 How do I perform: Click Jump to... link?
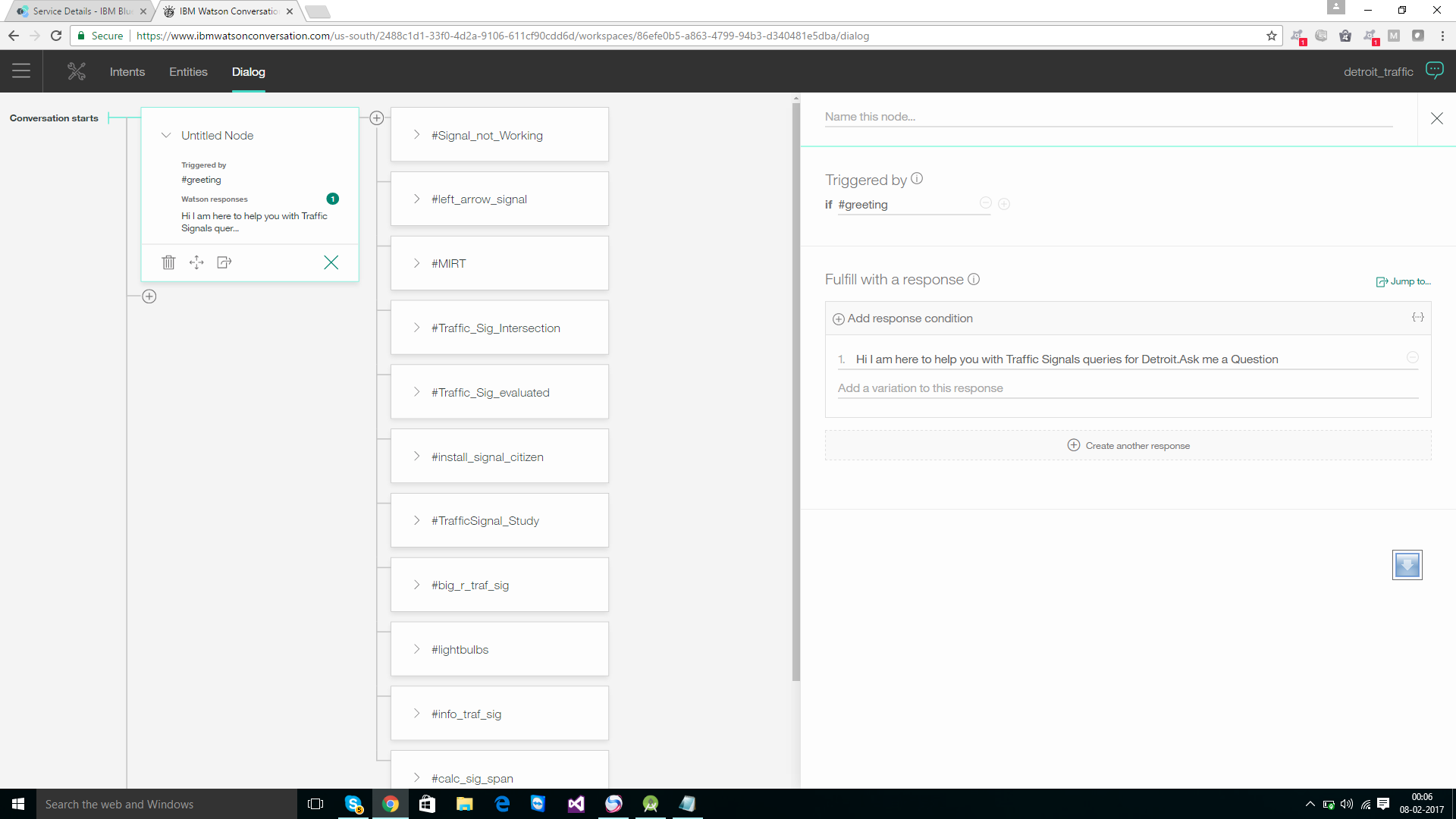[x=1404, y=281]
